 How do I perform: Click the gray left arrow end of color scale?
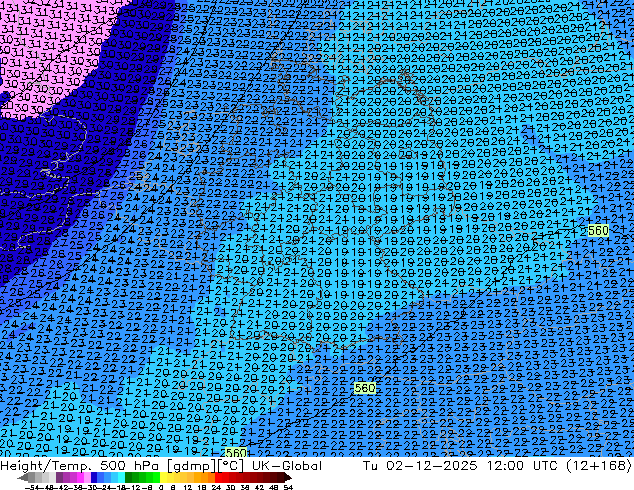pos(23,477)
